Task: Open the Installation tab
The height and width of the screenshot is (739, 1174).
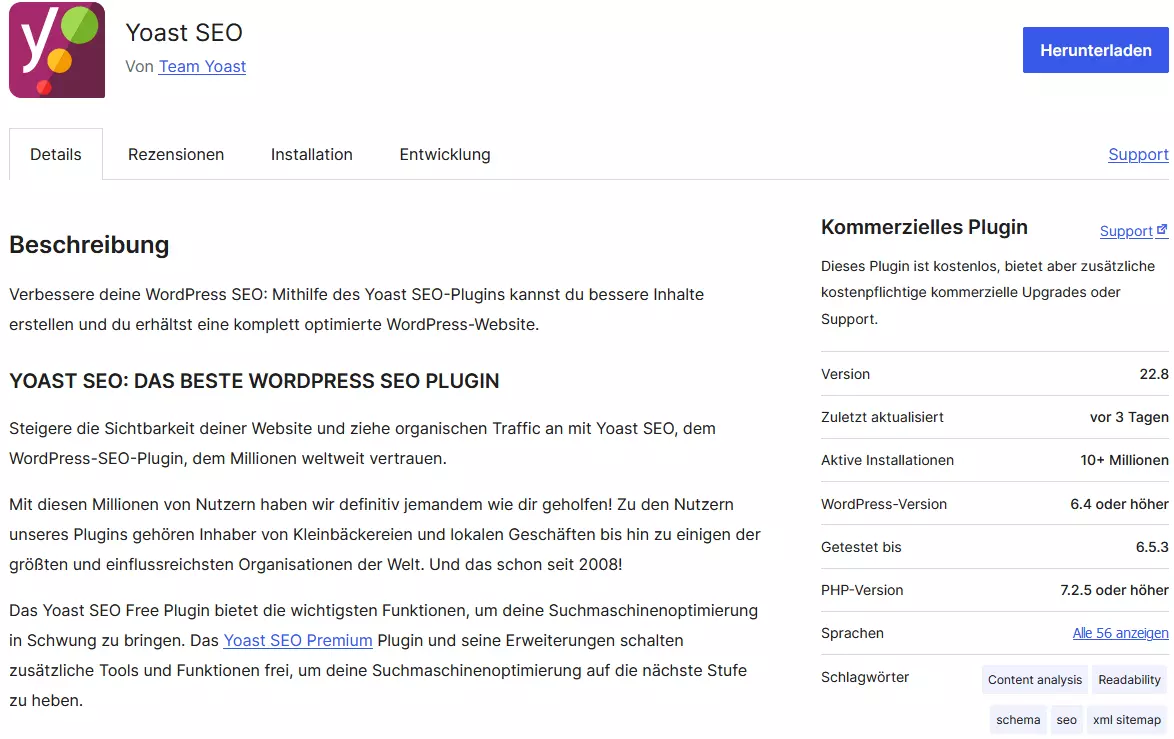Action: (311, 154)
